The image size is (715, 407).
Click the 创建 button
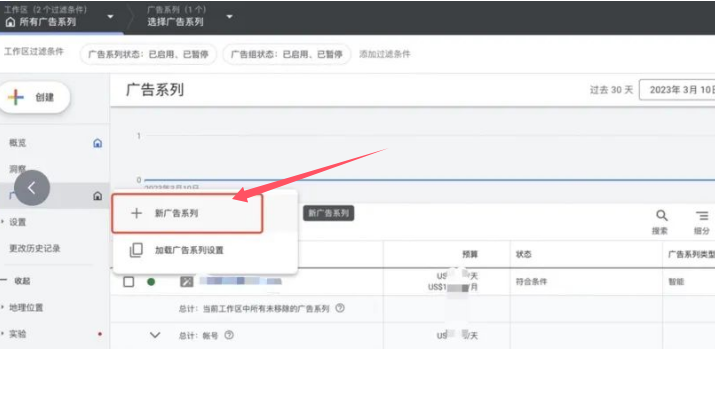pos(38,97)
